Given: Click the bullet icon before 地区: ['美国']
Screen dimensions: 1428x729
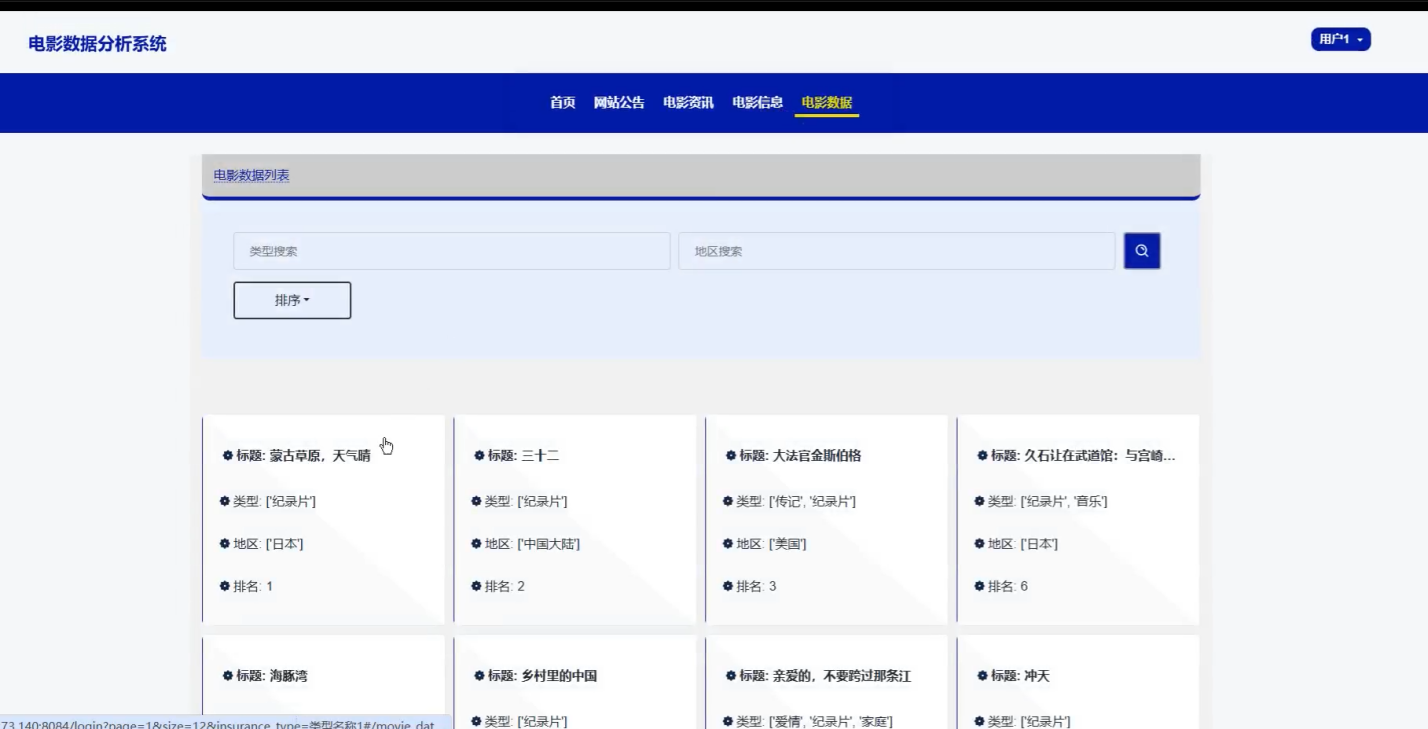Looking at the screenshot, I should [x=729, y=544].
